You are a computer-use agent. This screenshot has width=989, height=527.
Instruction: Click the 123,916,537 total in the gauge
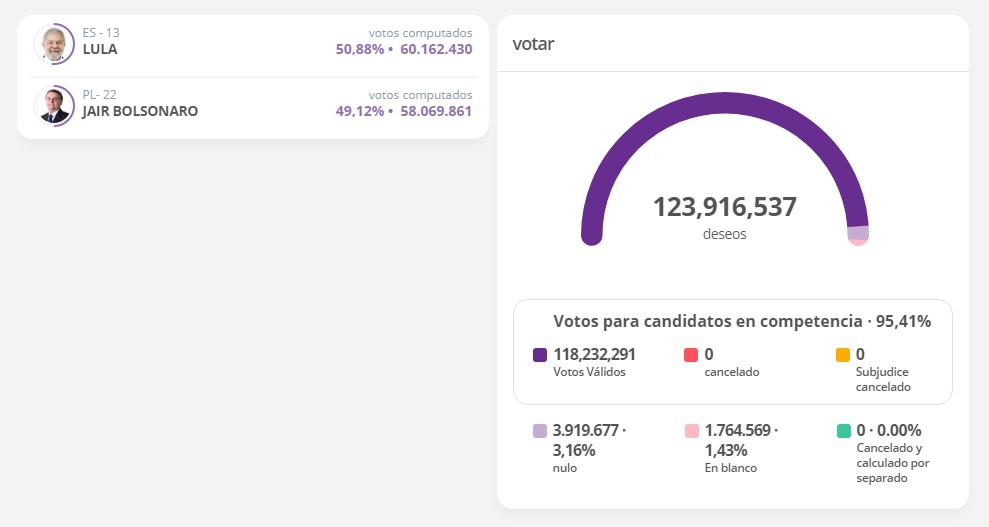click(x=724, y=208)
